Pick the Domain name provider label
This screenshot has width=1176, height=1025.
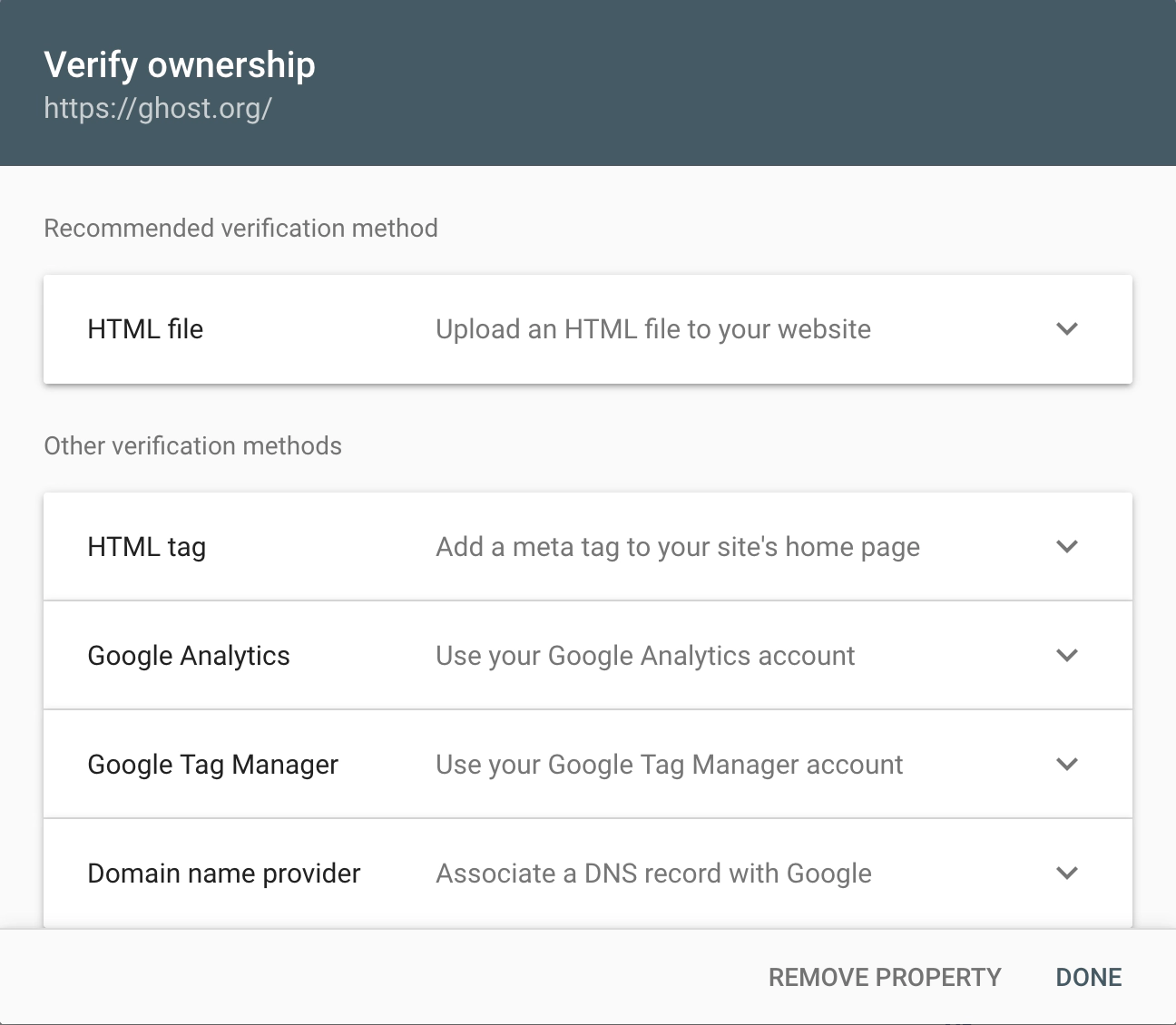click(224, 874)
